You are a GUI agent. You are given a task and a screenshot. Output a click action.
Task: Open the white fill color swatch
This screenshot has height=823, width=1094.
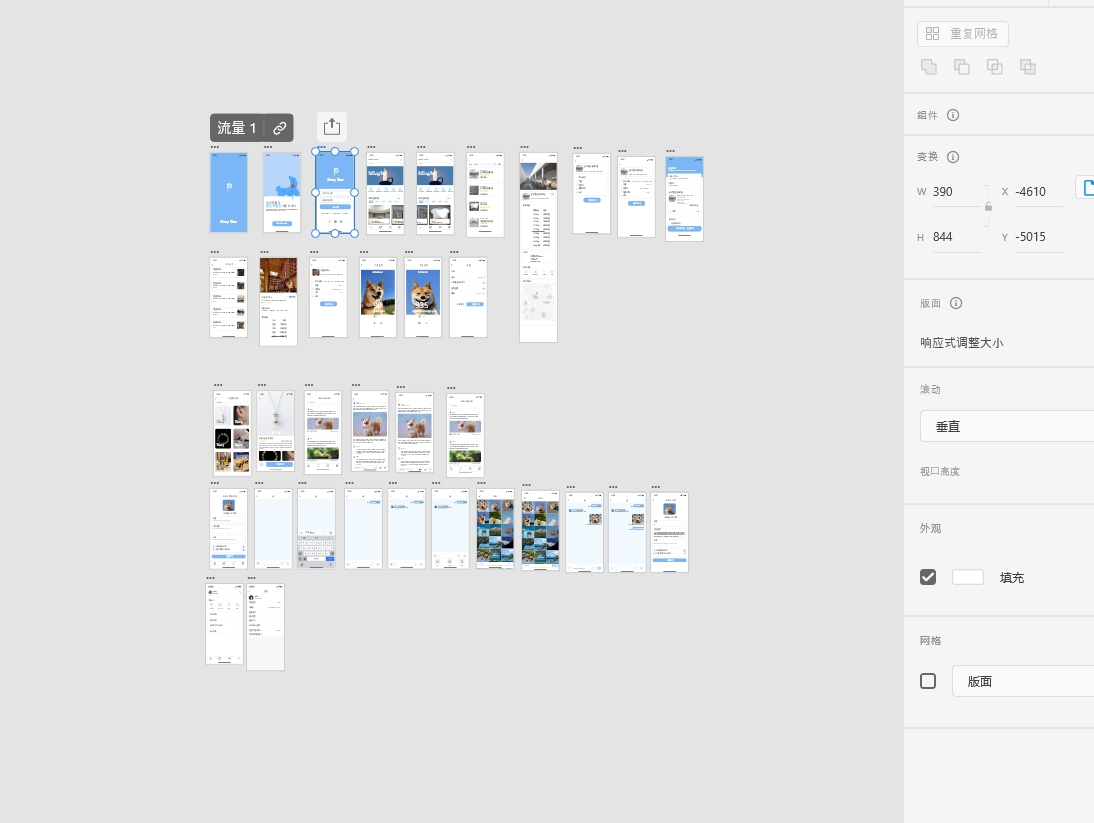(967, 577)
